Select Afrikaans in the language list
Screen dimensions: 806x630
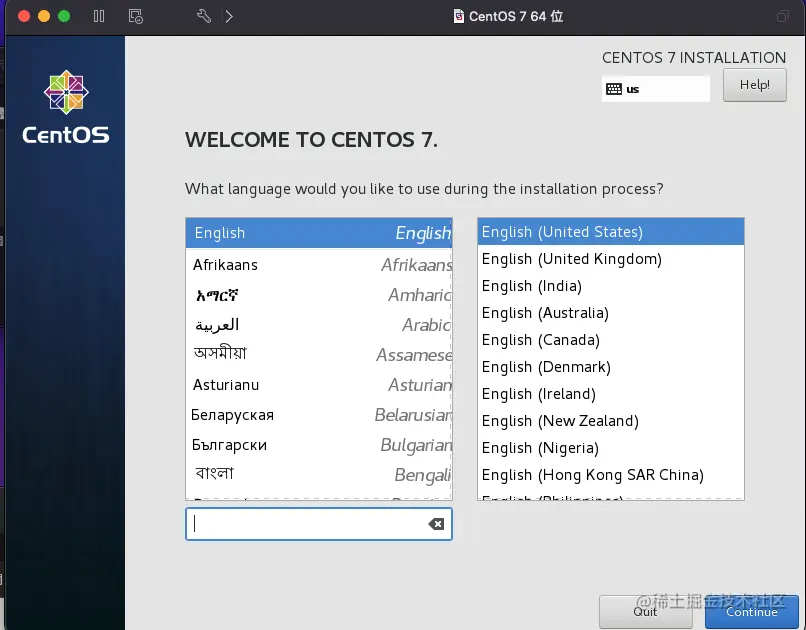click(x=319, y=265)
